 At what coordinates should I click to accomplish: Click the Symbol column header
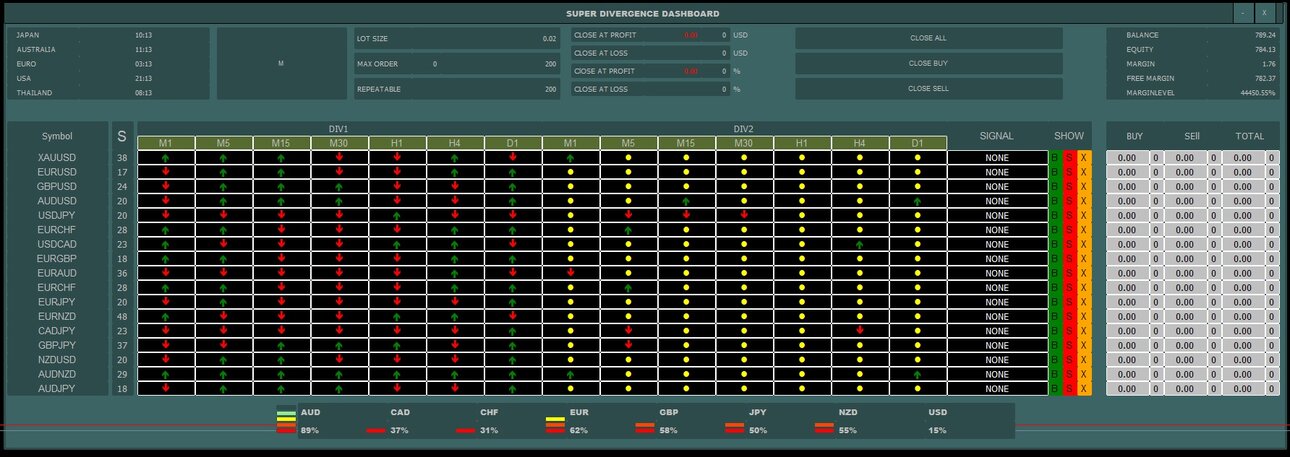pos(57,136)
